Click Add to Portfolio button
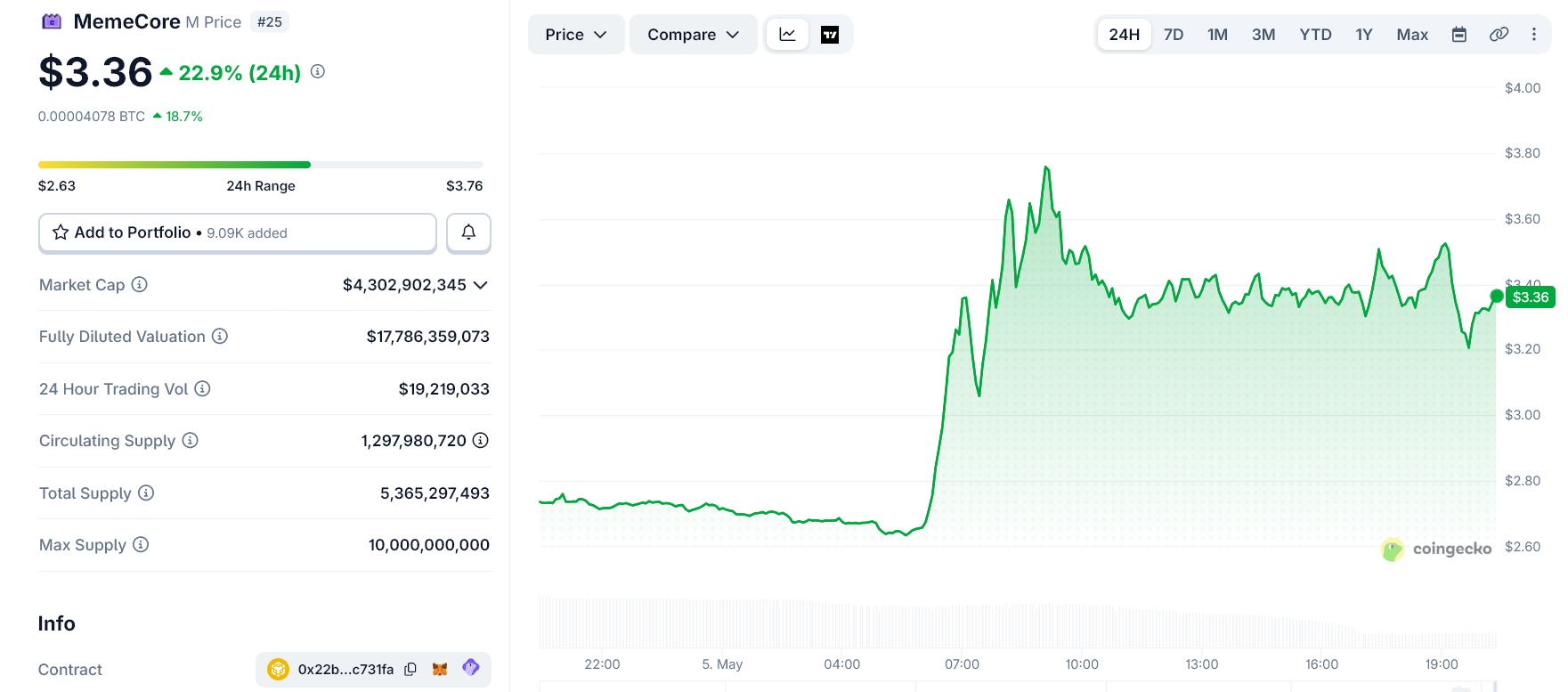Viewport: 1568px width, 692px height. 238,232
